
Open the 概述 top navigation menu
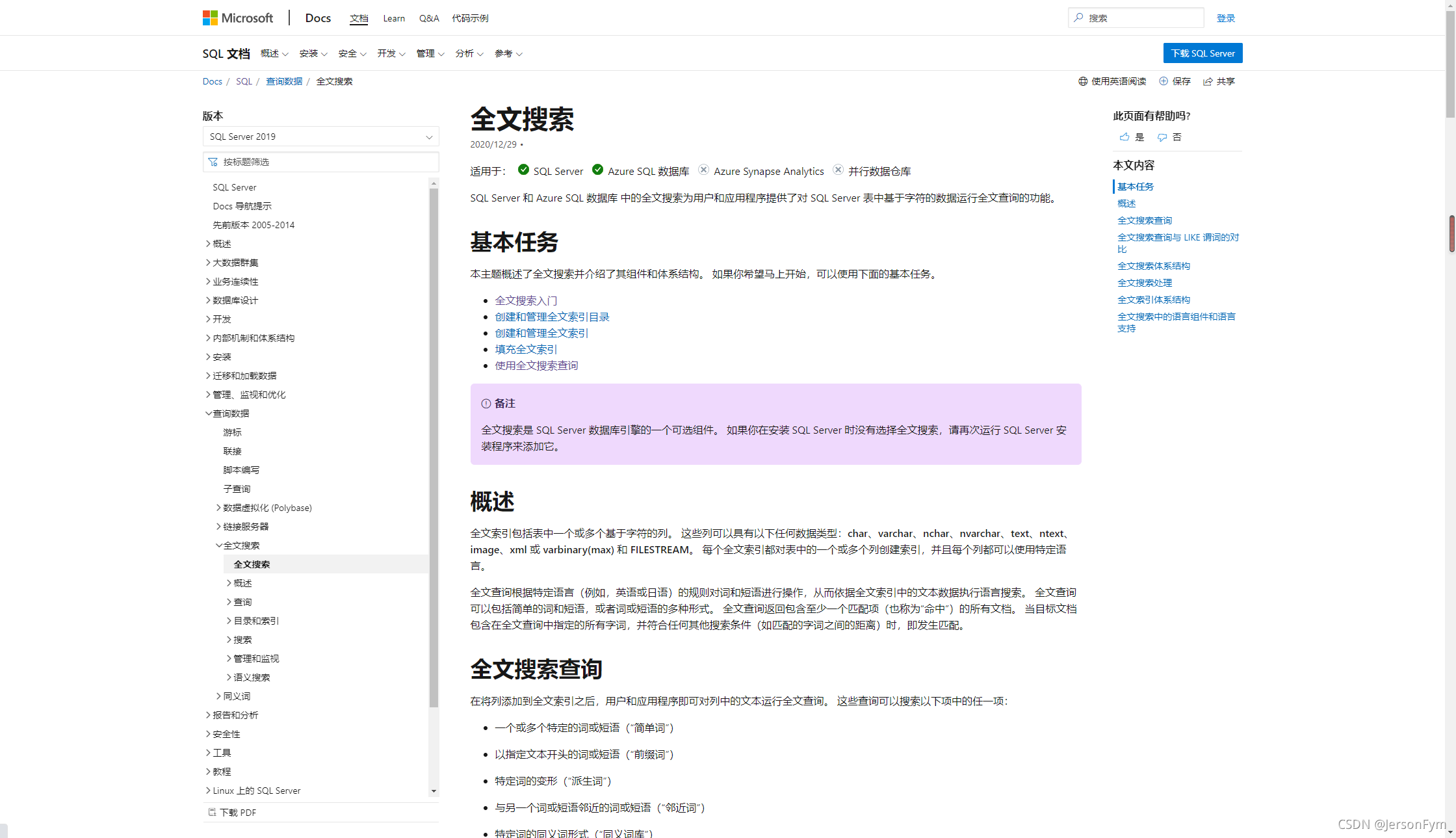coord(274,53)
